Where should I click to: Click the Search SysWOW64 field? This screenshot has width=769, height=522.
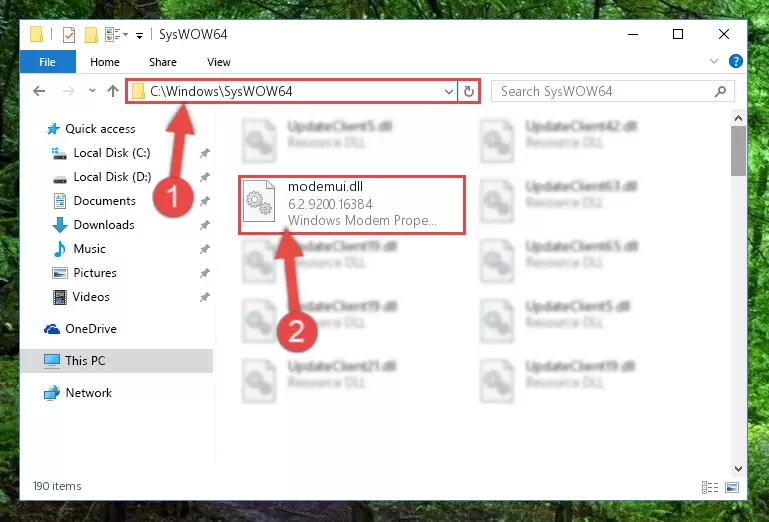613,91
